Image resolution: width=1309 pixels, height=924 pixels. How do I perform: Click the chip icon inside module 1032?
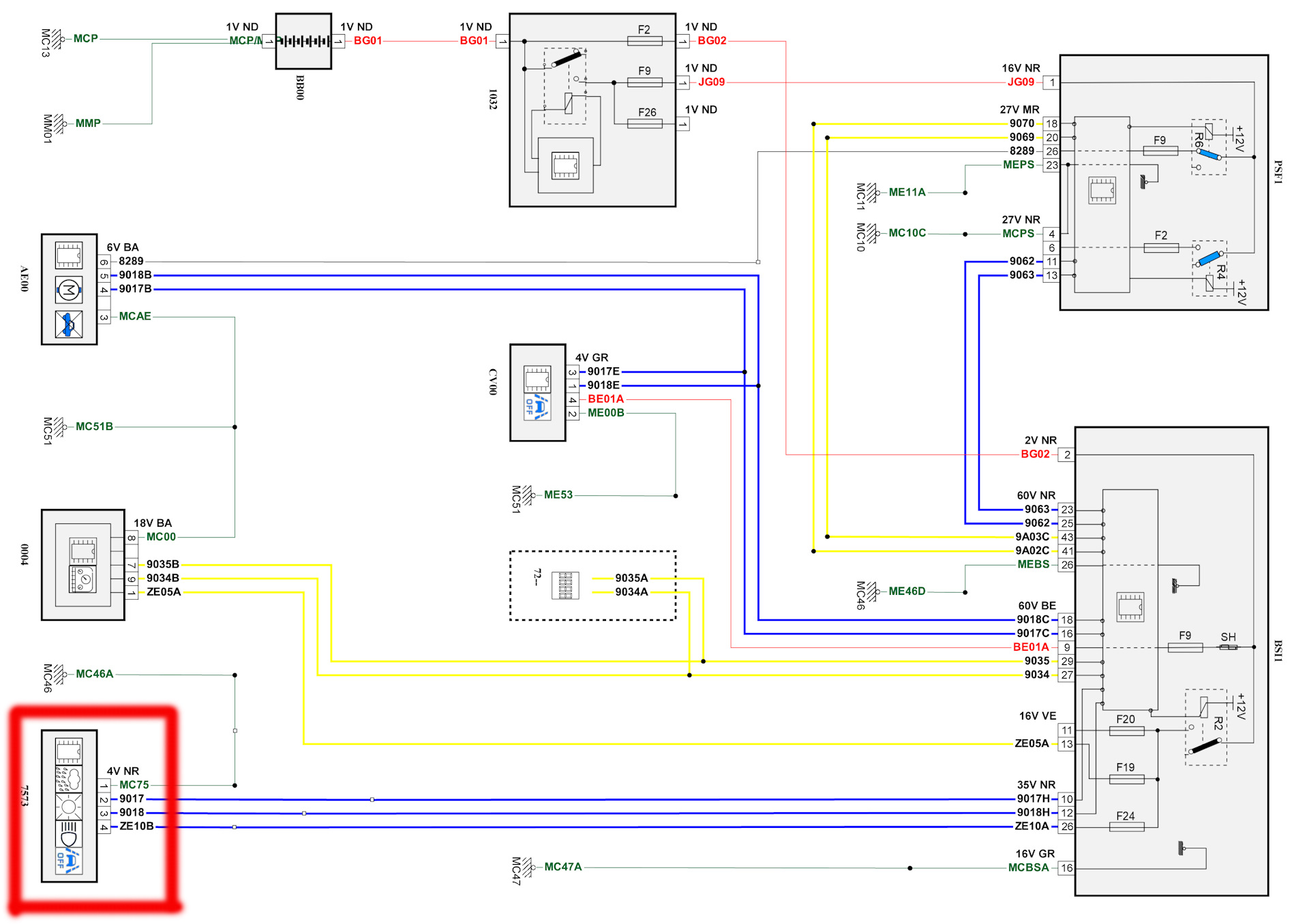tap(565, 166)
